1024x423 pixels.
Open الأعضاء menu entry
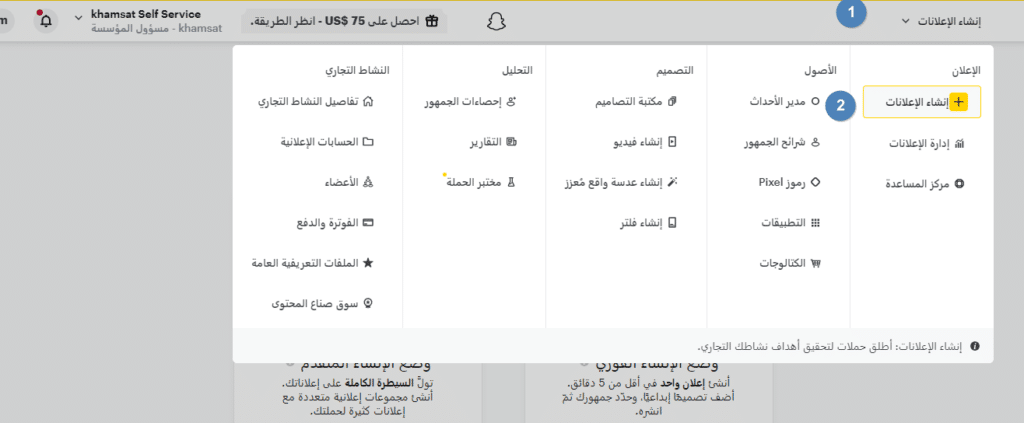(348, 183)
